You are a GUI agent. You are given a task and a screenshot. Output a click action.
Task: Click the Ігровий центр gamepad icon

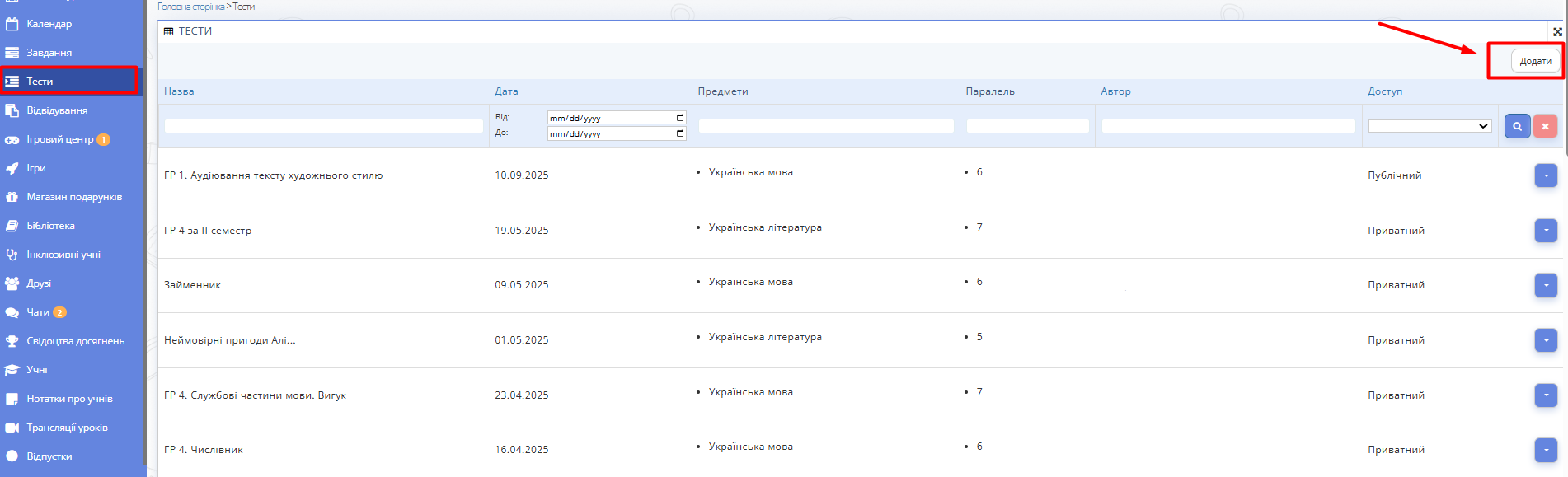tap(12, 139)
